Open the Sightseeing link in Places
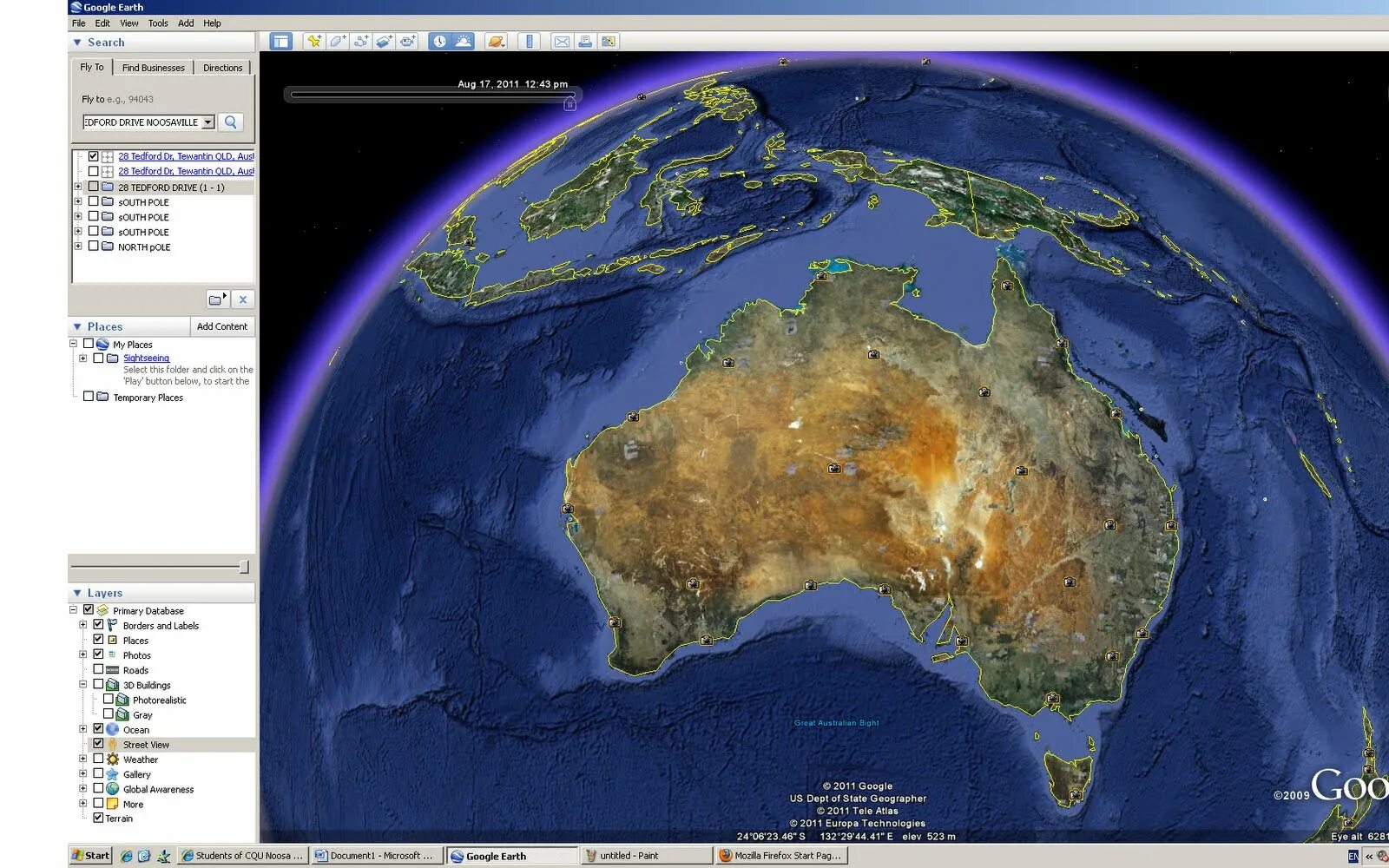The width and height of the screenshot is (1389, 868). [146, 358]
